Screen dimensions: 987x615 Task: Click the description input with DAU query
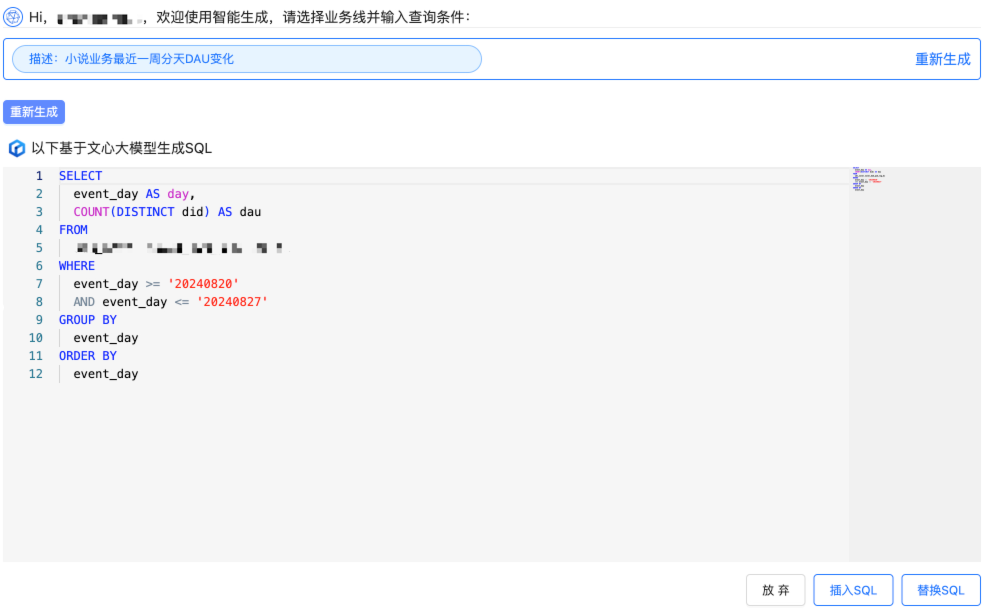(x=246, y=59)
